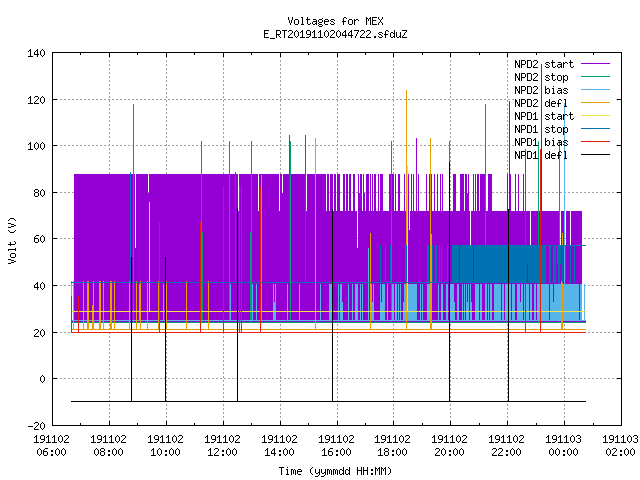Click the NPD2 defl orange legend line
640x480 pixels.
[595, 103]
